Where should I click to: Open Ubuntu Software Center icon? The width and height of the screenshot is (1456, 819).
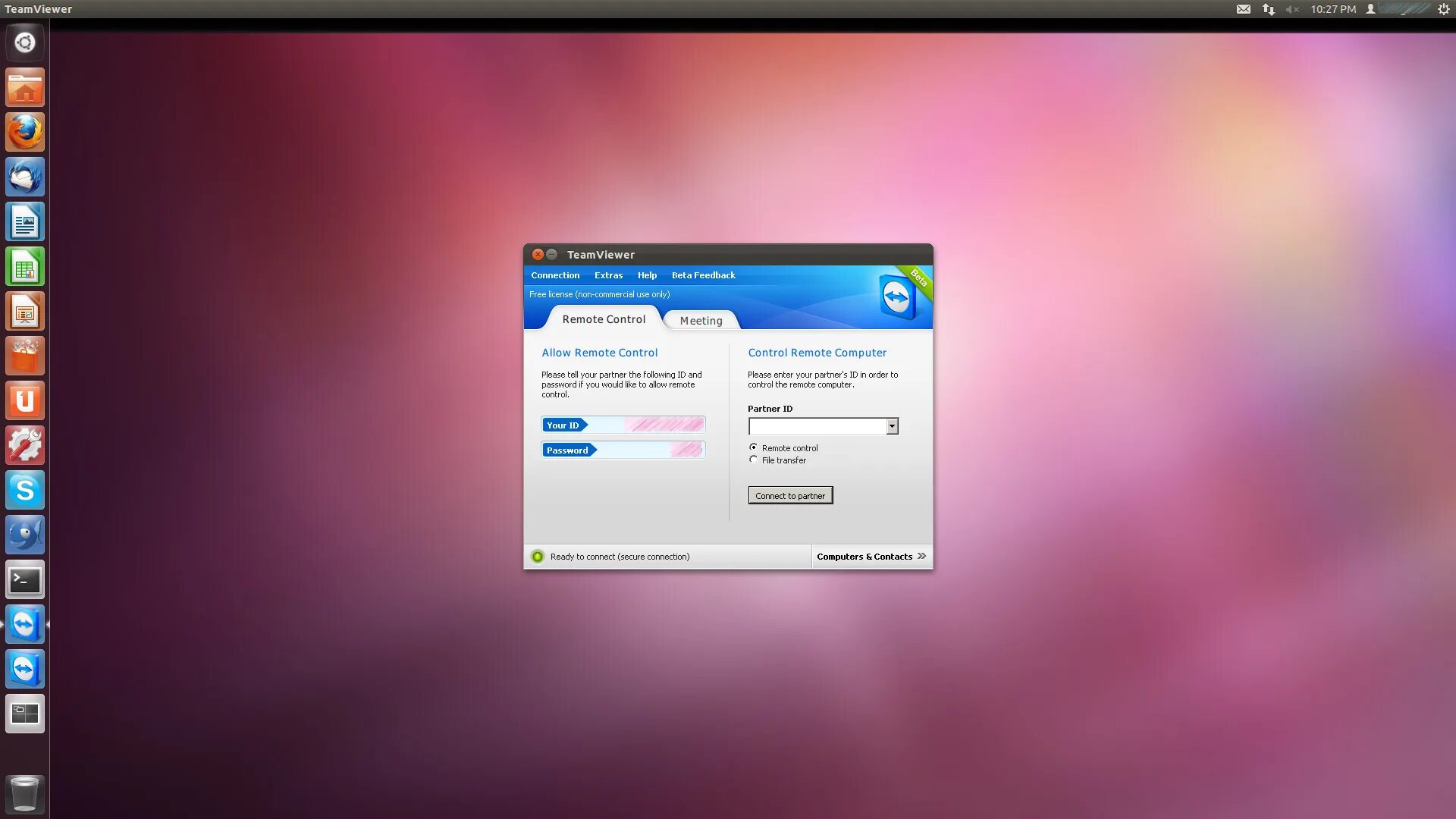point(25,356)
